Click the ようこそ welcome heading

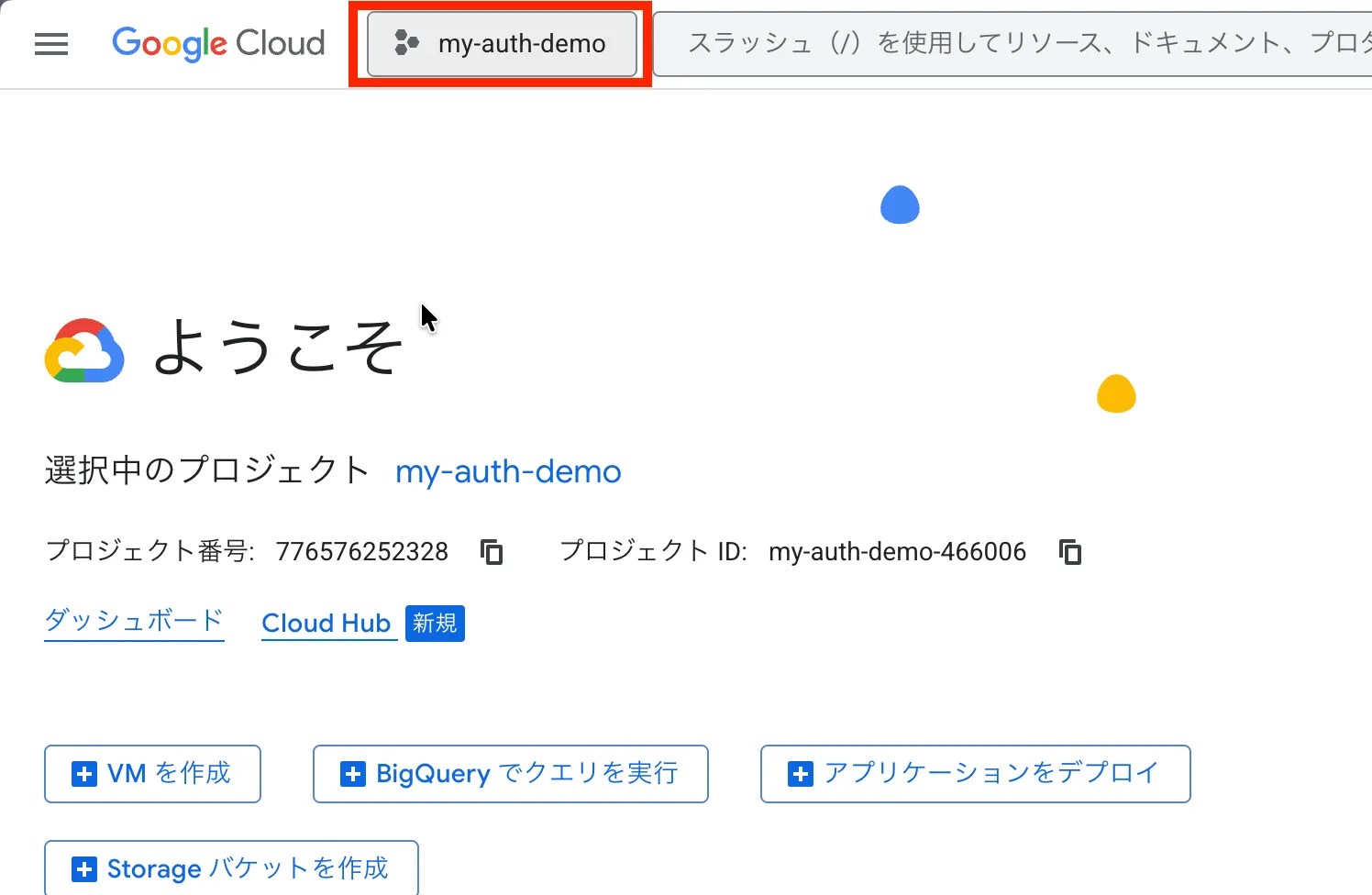coord(277,347)
